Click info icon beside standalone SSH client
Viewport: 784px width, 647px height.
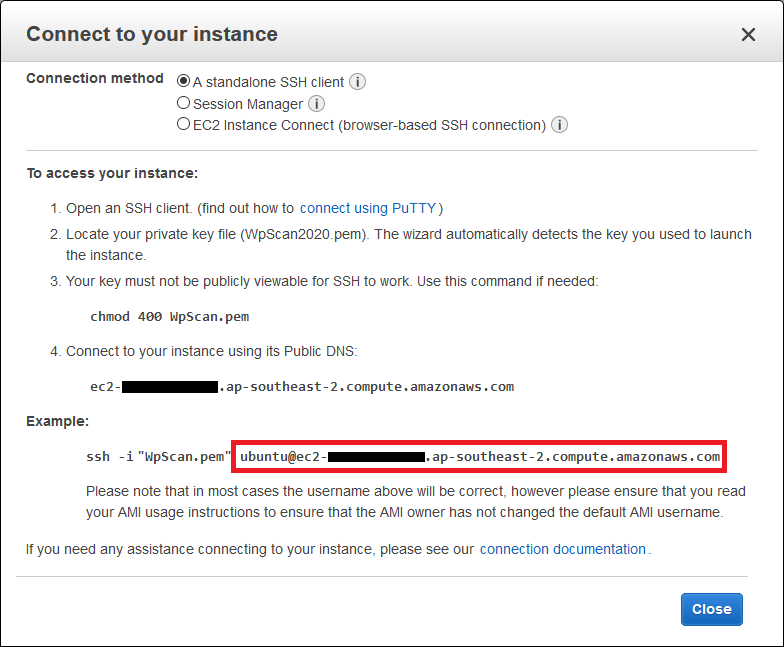tap(357, 82)
